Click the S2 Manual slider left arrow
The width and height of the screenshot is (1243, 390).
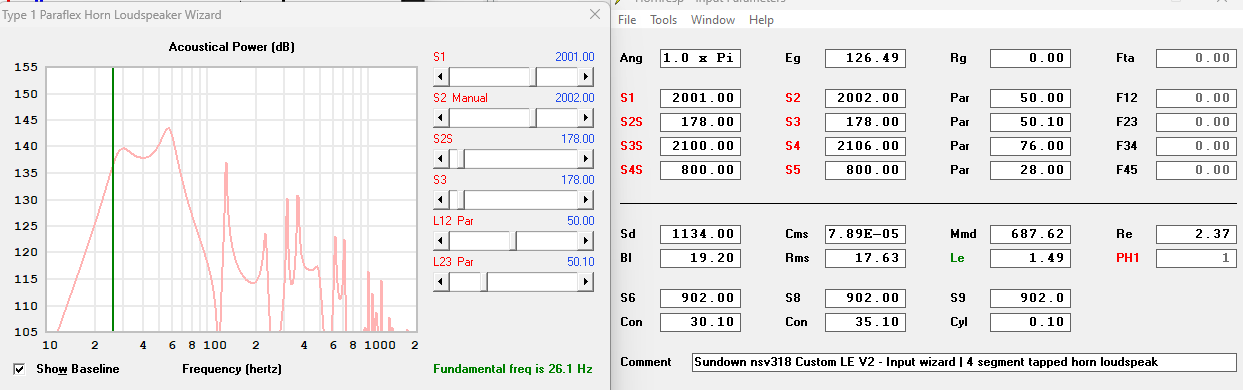click(441, 118)
